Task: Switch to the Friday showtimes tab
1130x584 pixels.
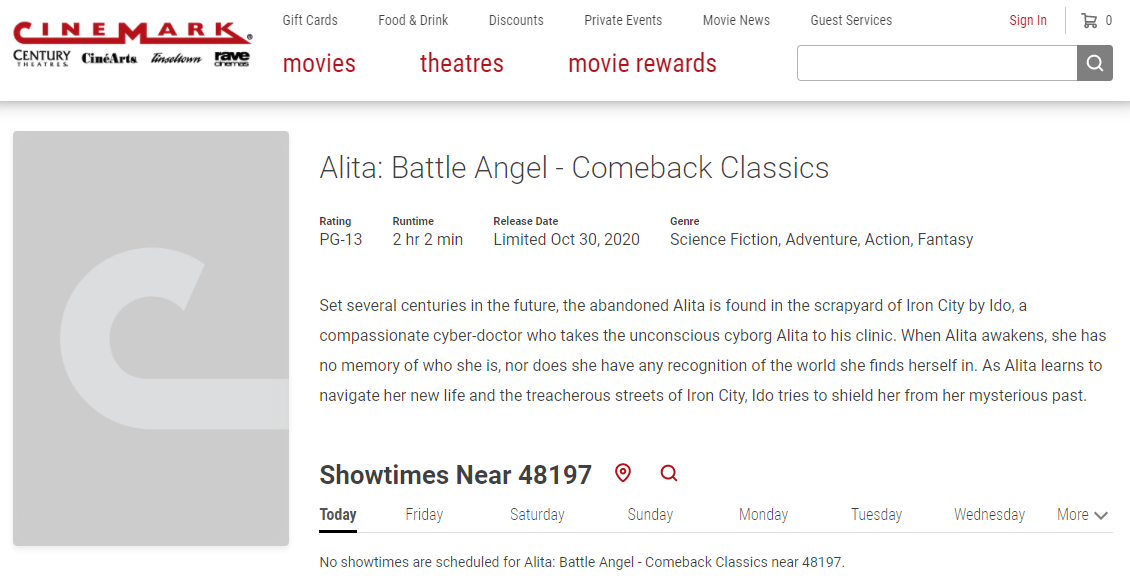Action: (424, 515)
